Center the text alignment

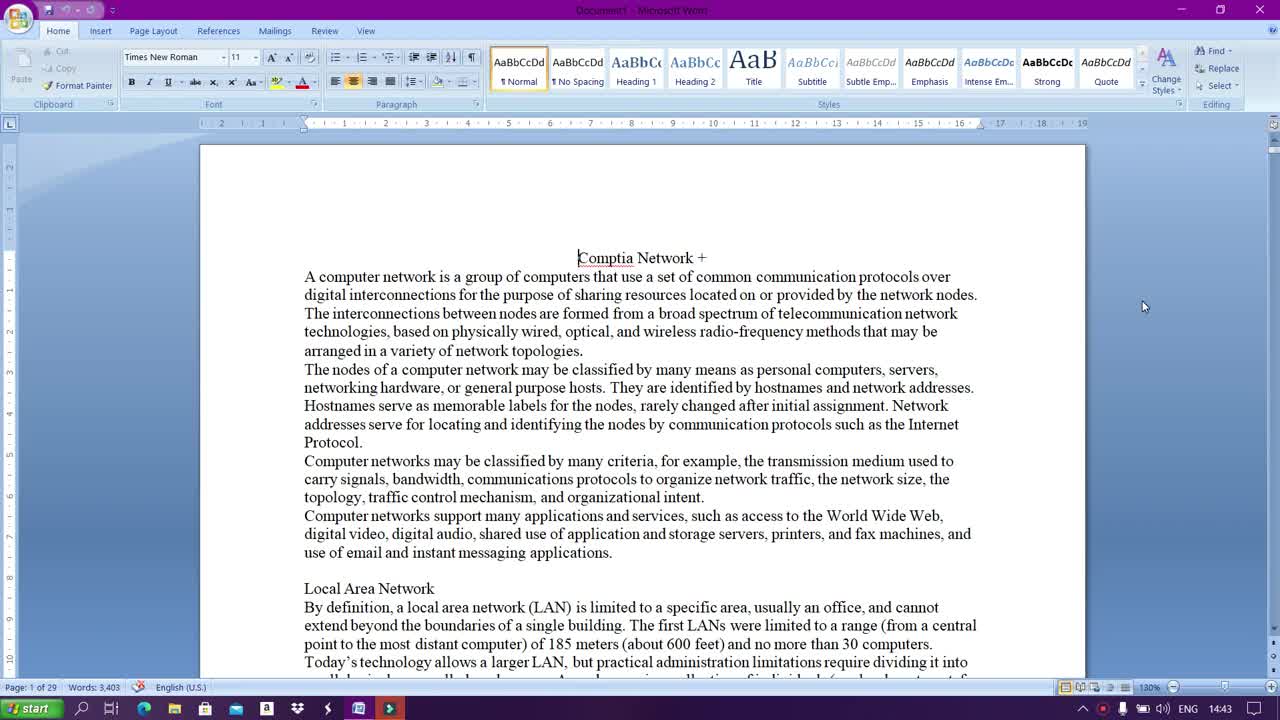[x=353, y=82]
